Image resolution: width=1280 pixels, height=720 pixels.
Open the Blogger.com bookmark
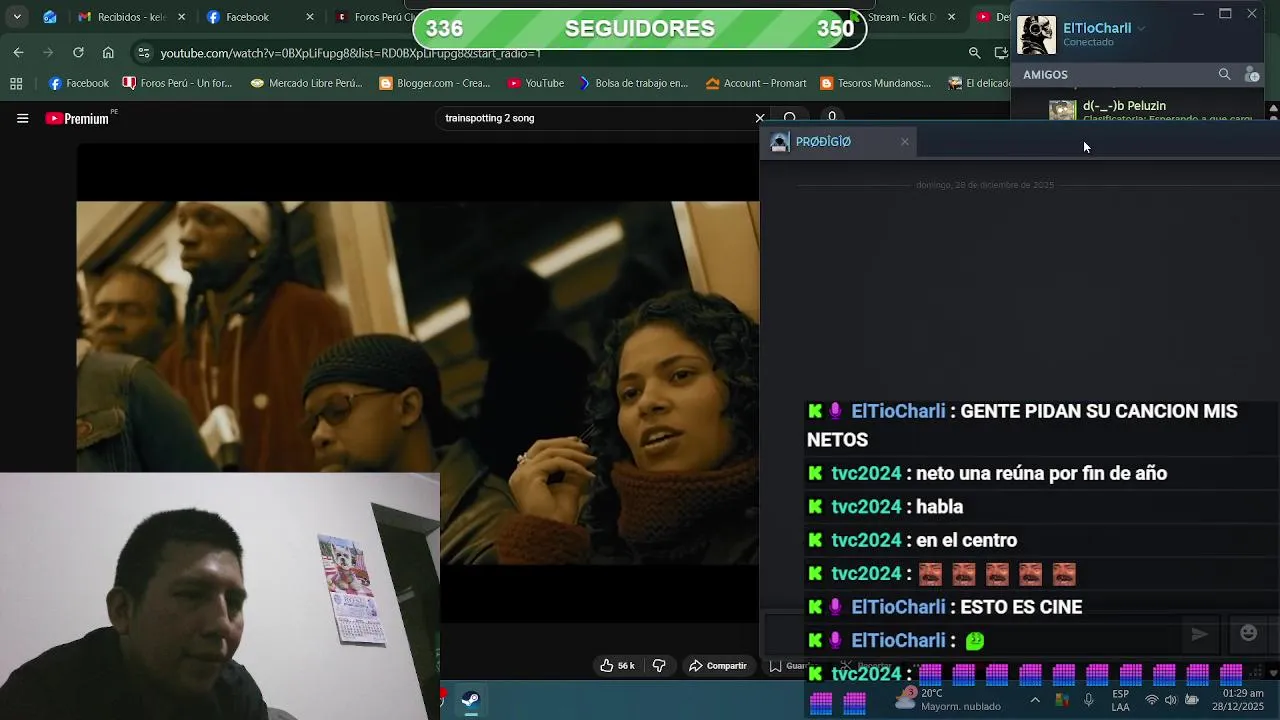tap(434, 83)
